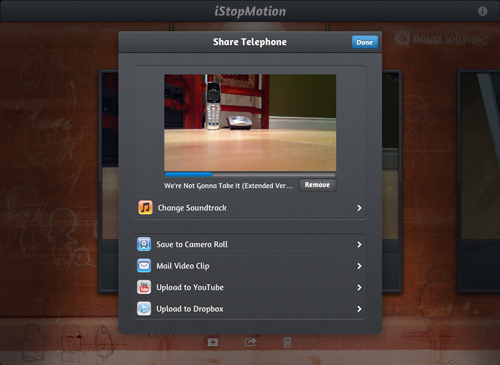The height and width of the screenshot is (365, 500).
Task: Click the Done button
Action: (365, 42)
